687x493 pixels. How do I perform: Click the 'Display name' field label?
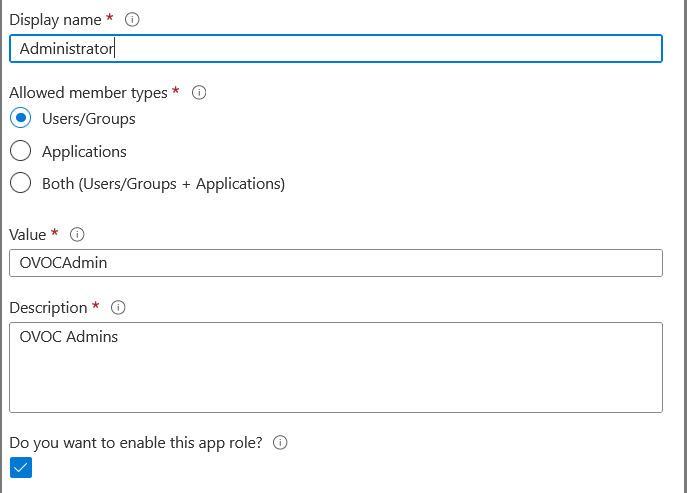55,19
